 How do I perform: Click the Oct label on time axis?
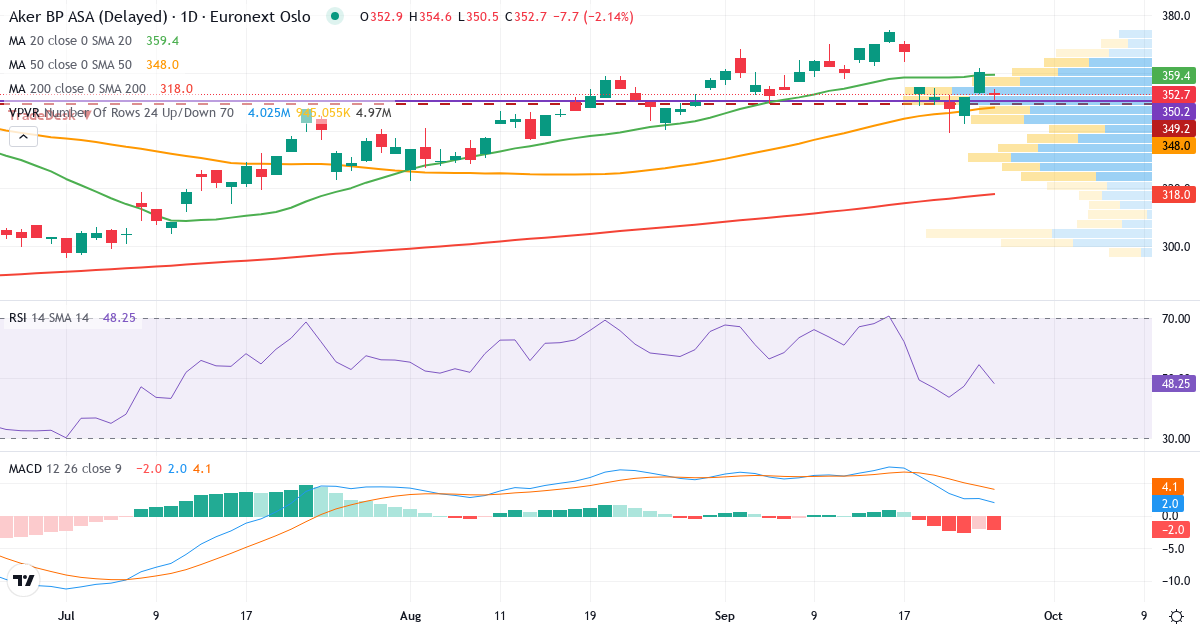1052,616
